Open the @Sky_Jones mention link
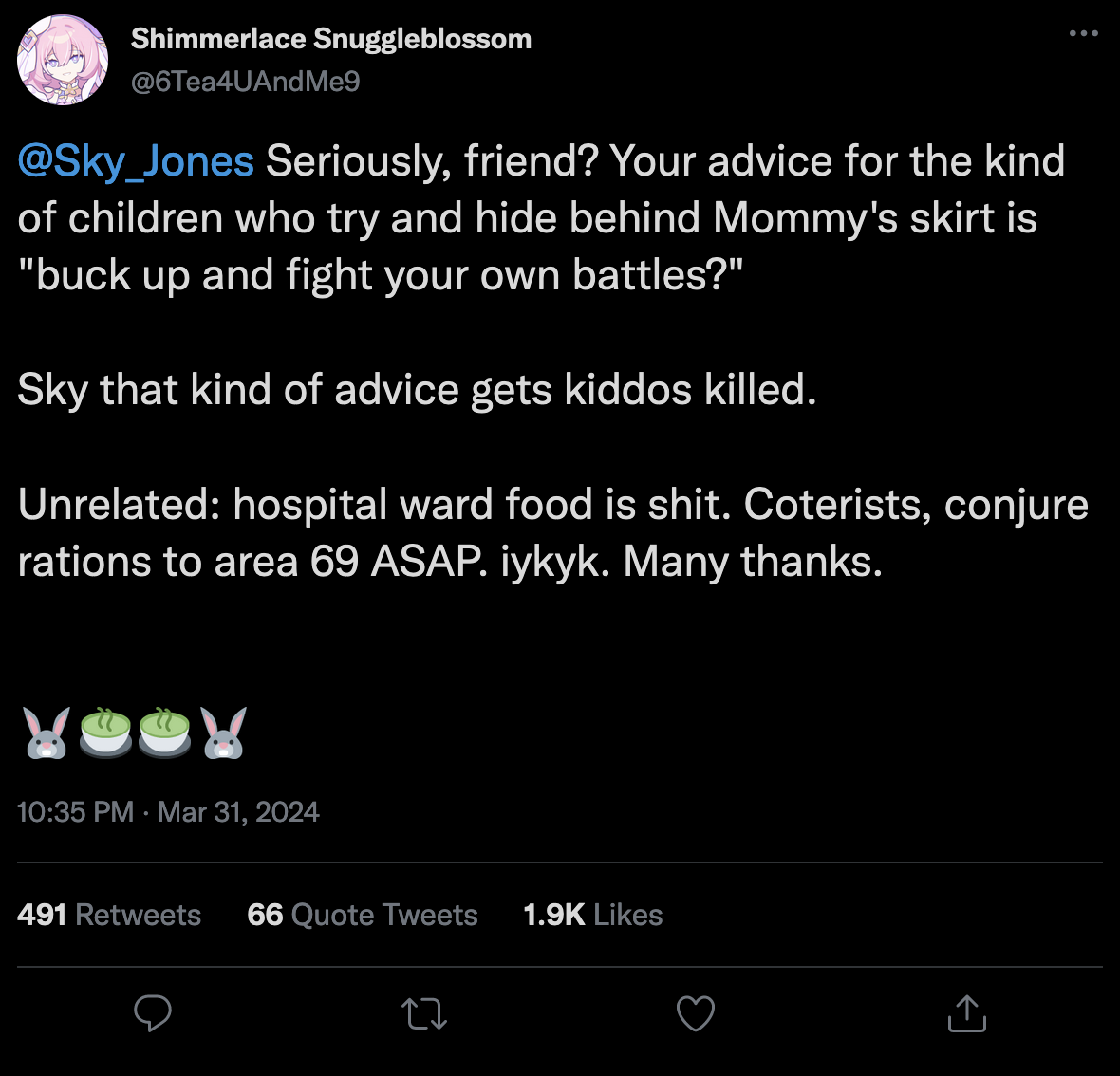This screenshot has height=1076, width=1120. click(x=136, y=161)
